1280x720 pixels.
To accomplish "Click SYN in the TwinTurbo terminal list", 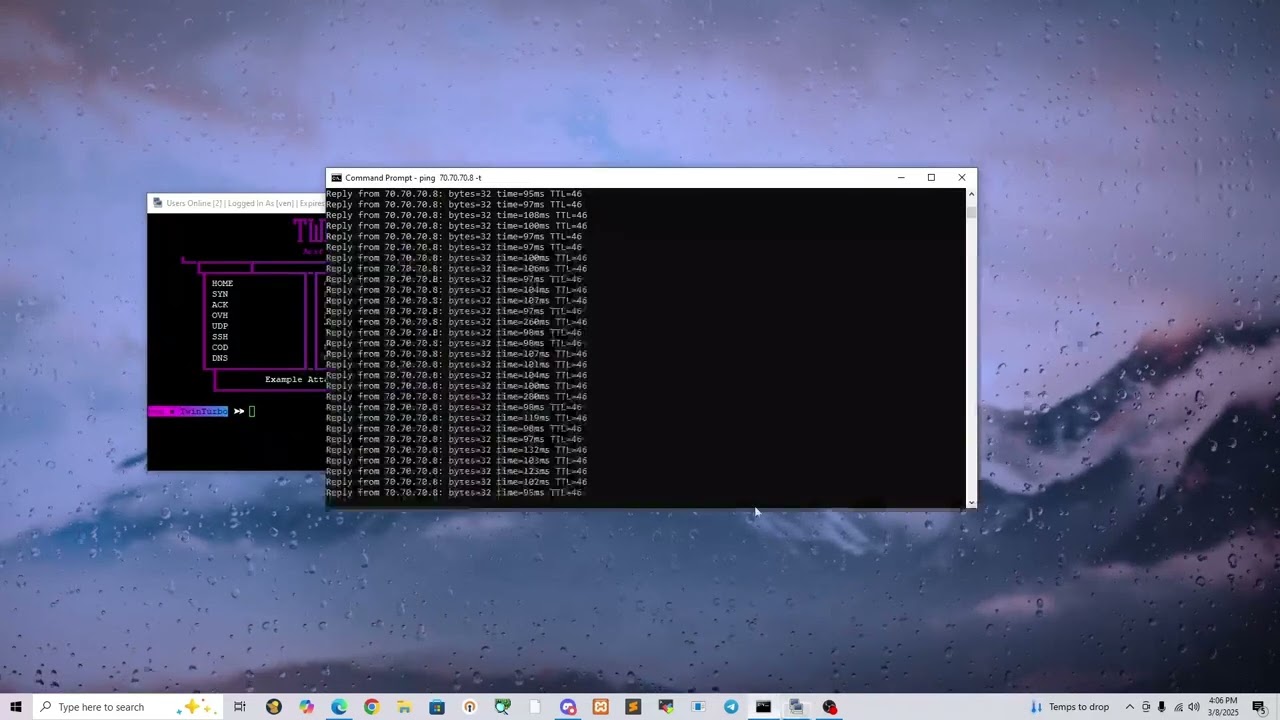I will pyautogui.click(x=220, y=294).
